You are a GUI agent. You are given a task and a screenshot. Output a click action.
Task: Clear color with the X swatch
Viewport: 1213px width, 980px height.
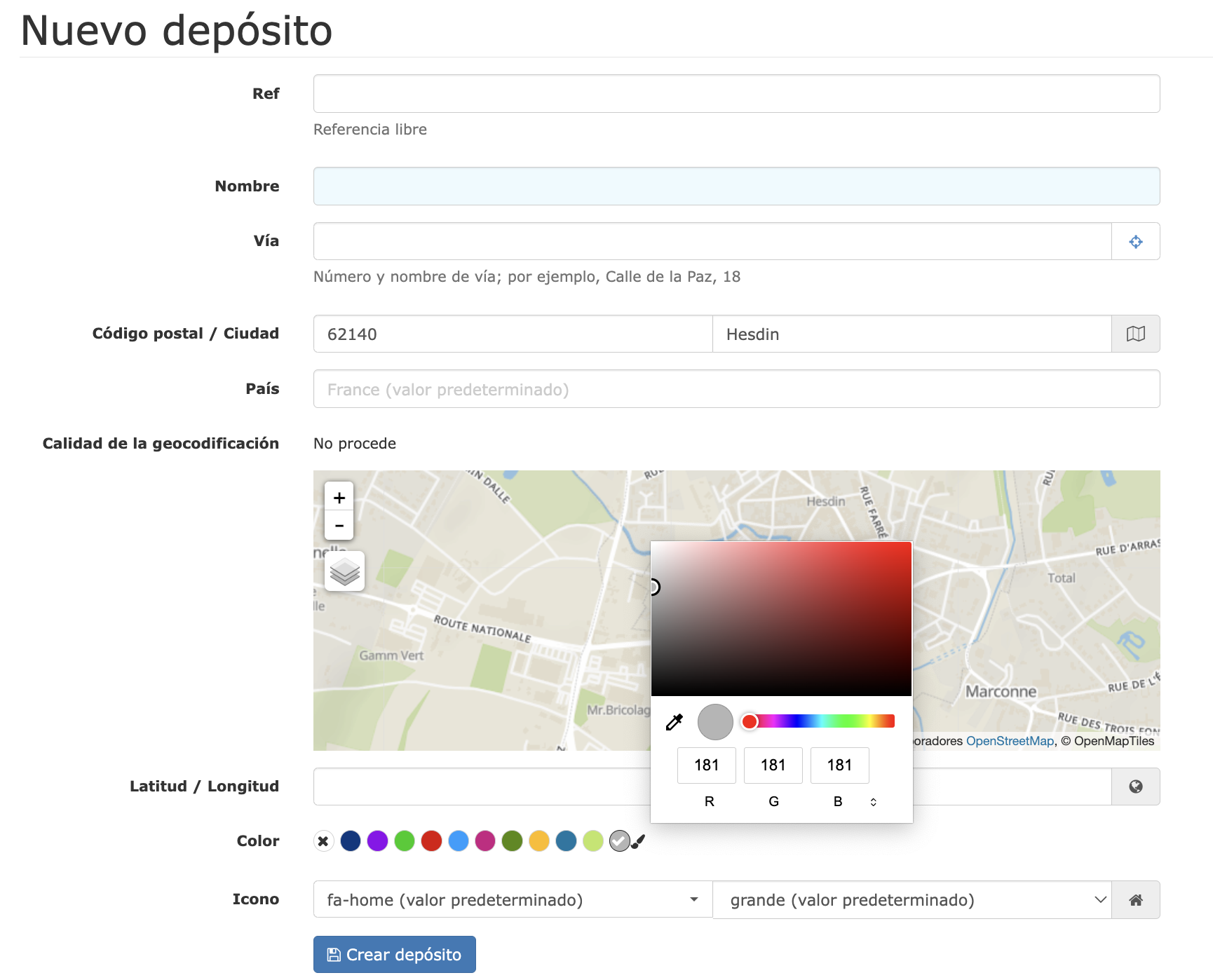(x=323, y=841)
